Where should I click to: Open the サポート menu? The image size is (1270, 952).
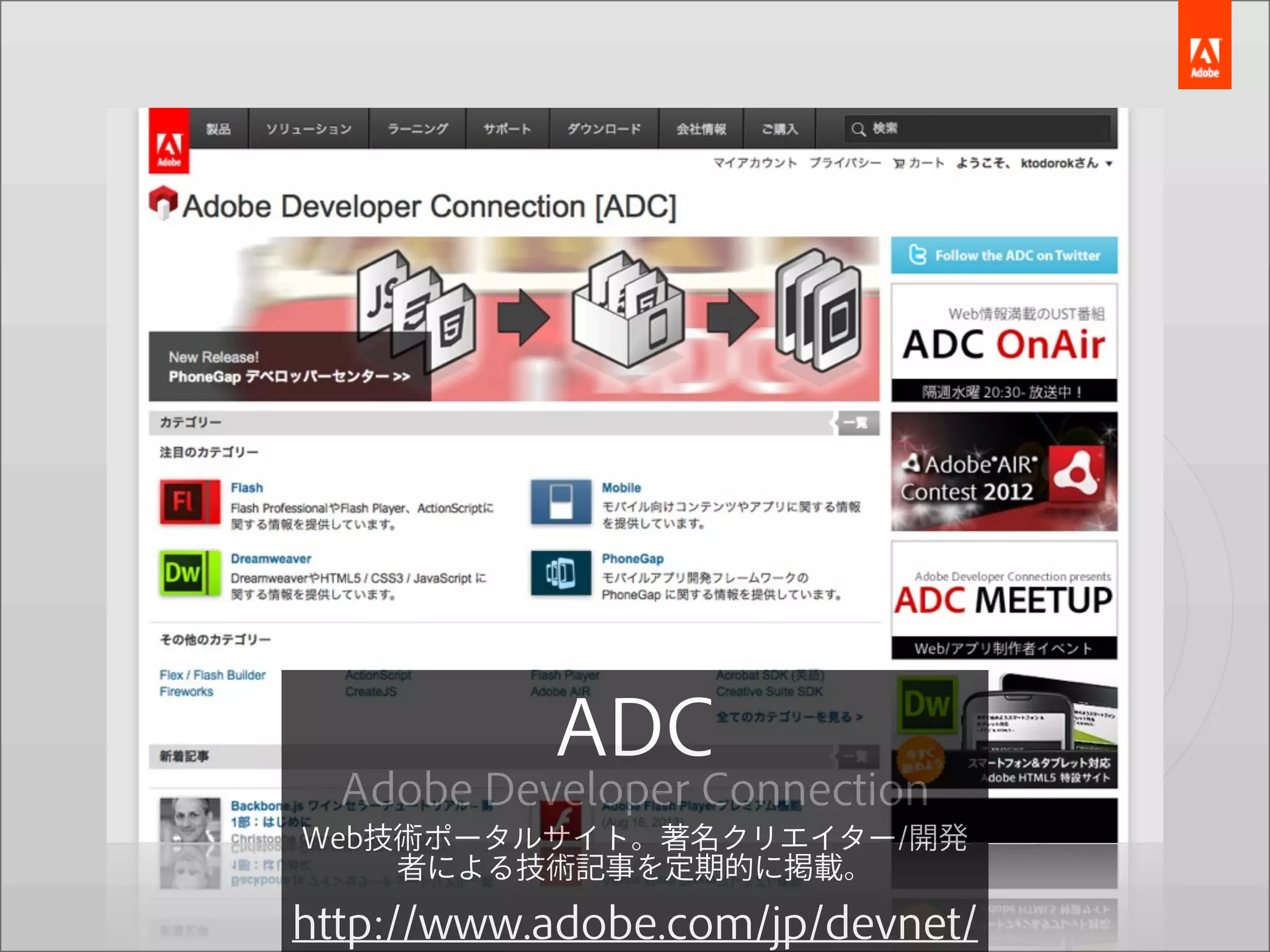click(x=507, y=129)
